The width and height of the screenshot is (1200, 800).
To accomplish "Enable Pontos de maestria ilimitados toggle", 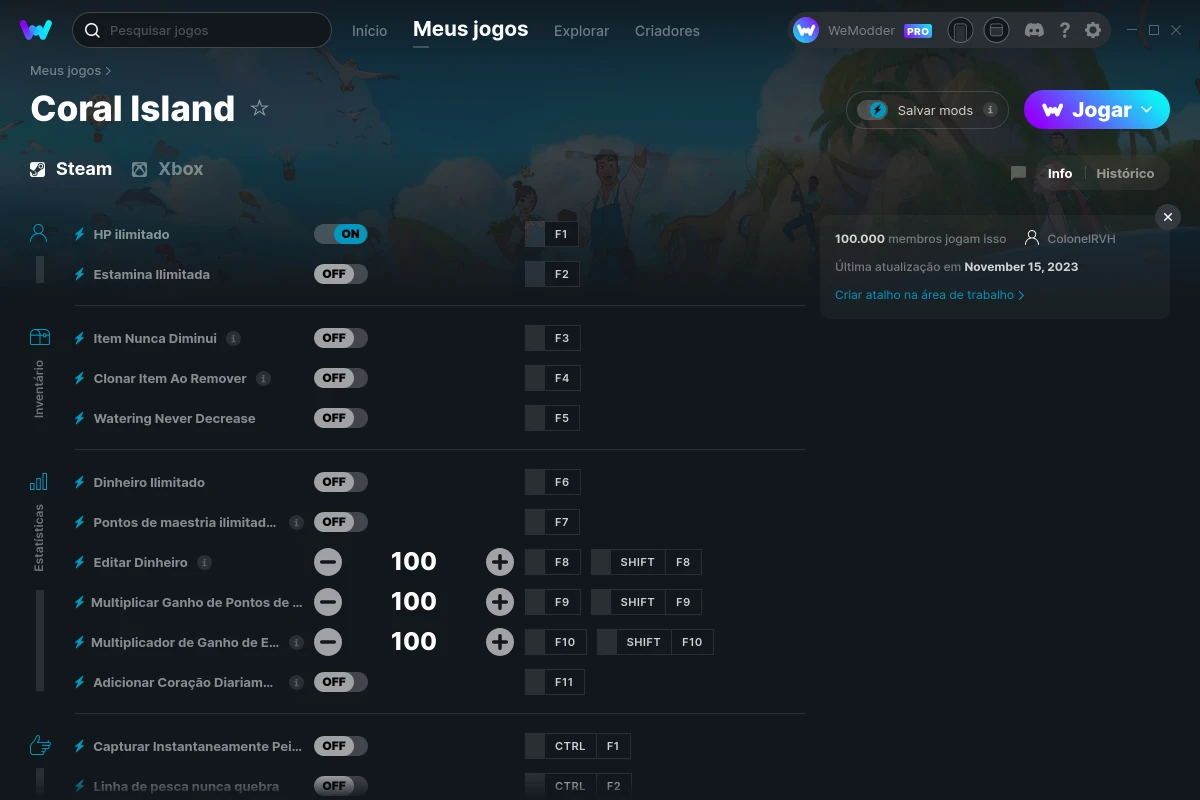I will 341,522.
